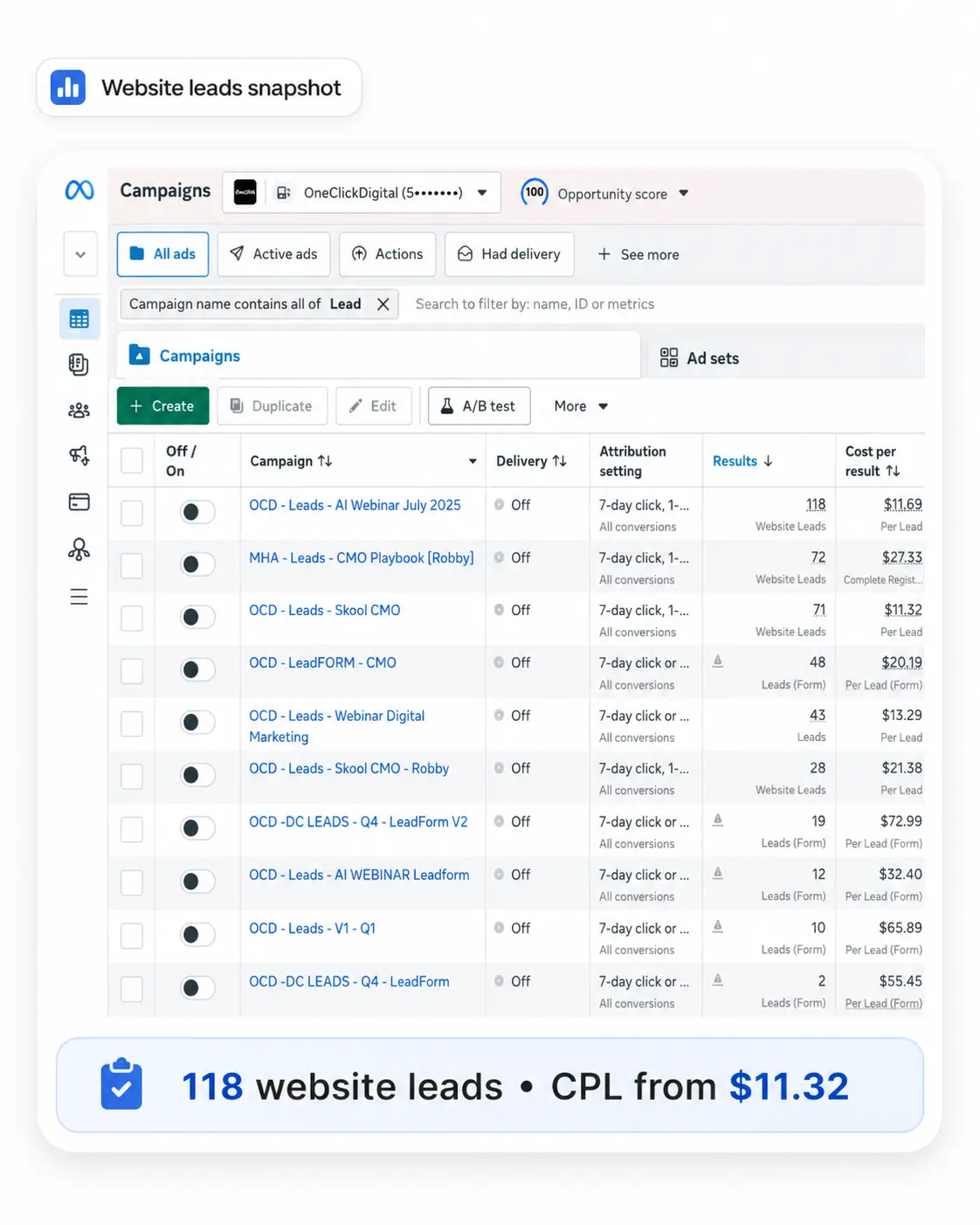Select checkbox for OCD -DC LEADS - Q4 - LeadForm

pos(132,988)
